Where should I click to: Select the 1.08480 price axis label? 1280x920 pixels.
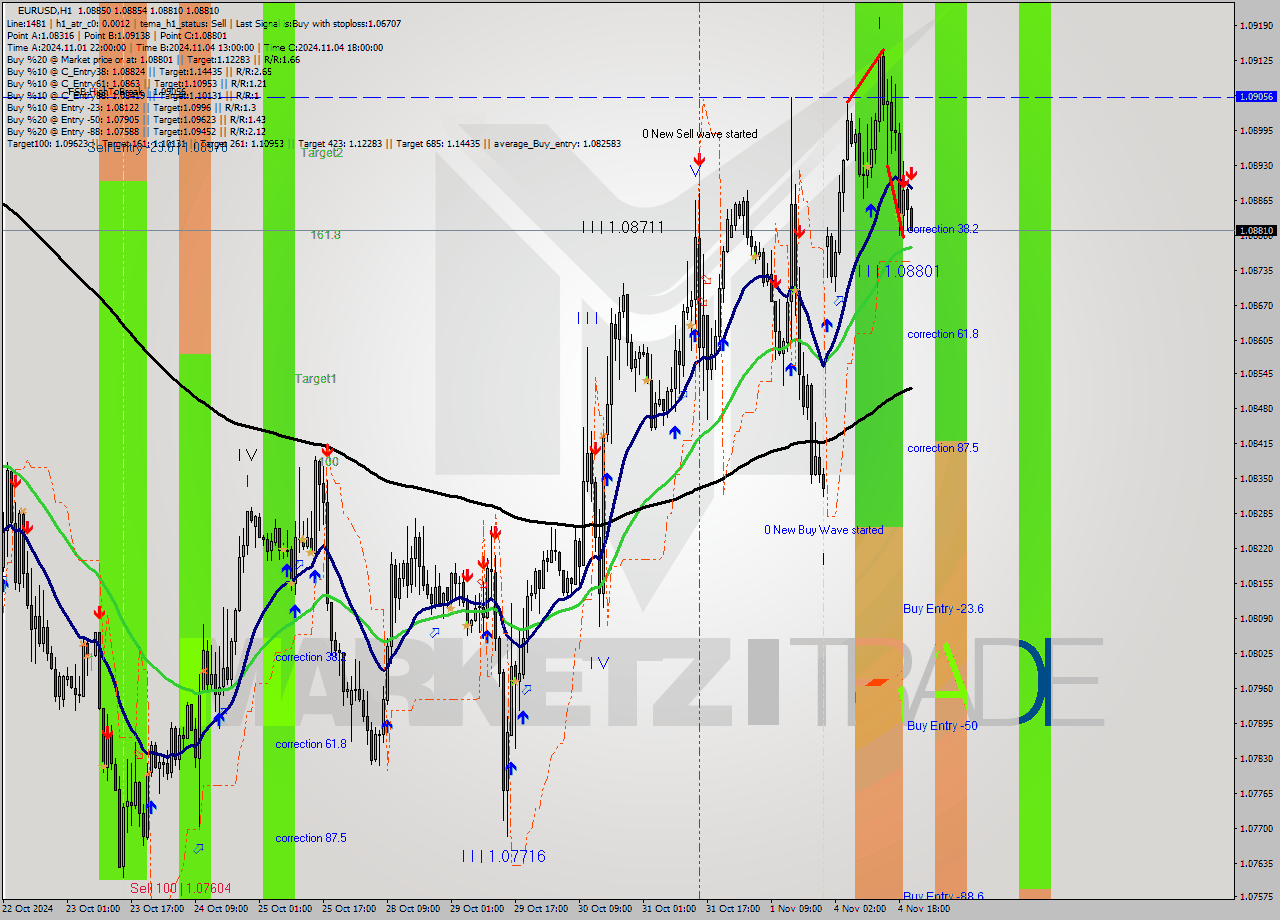tap(1256, 409)
